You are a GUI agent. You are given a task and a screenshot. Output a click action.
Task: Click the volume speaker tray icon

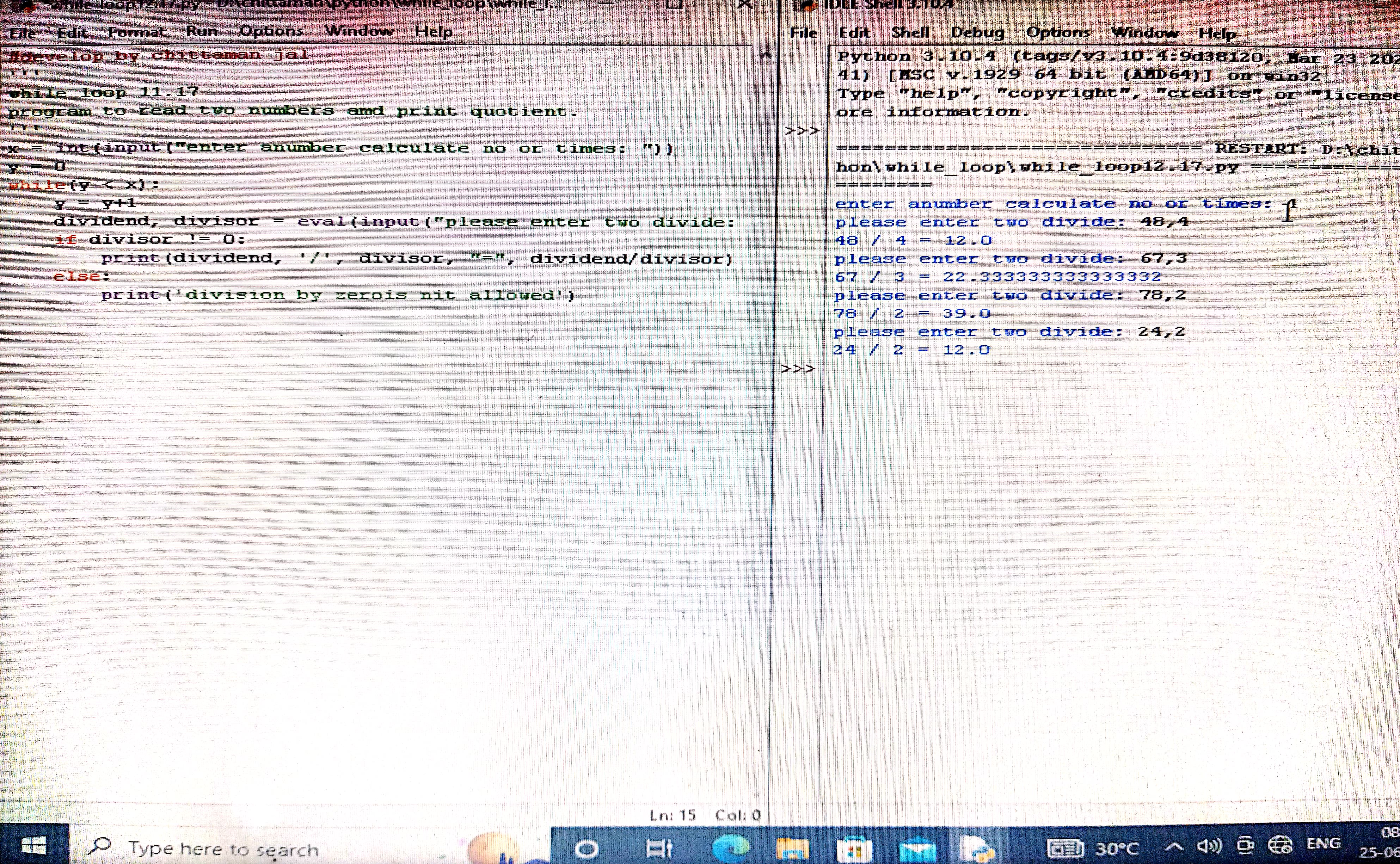click(1209, 846)
